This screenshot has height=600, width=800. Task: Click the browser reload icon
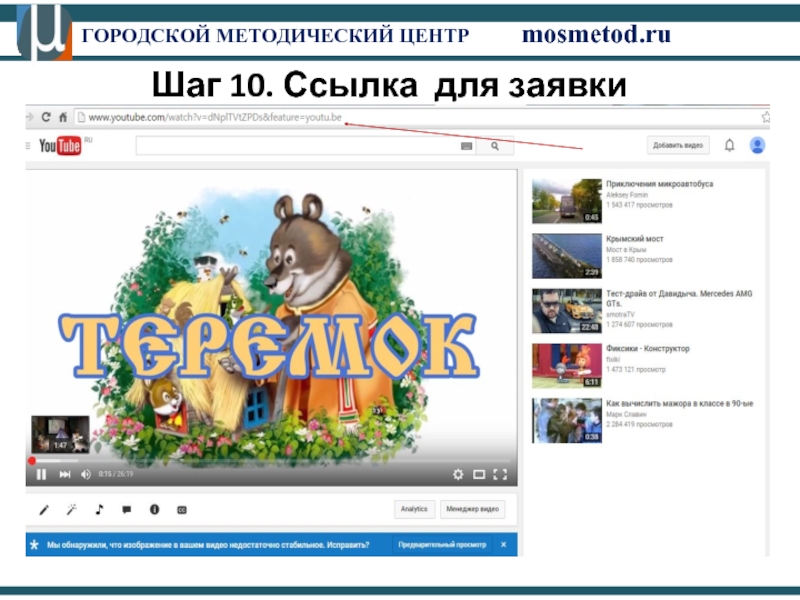click(46, 117)
